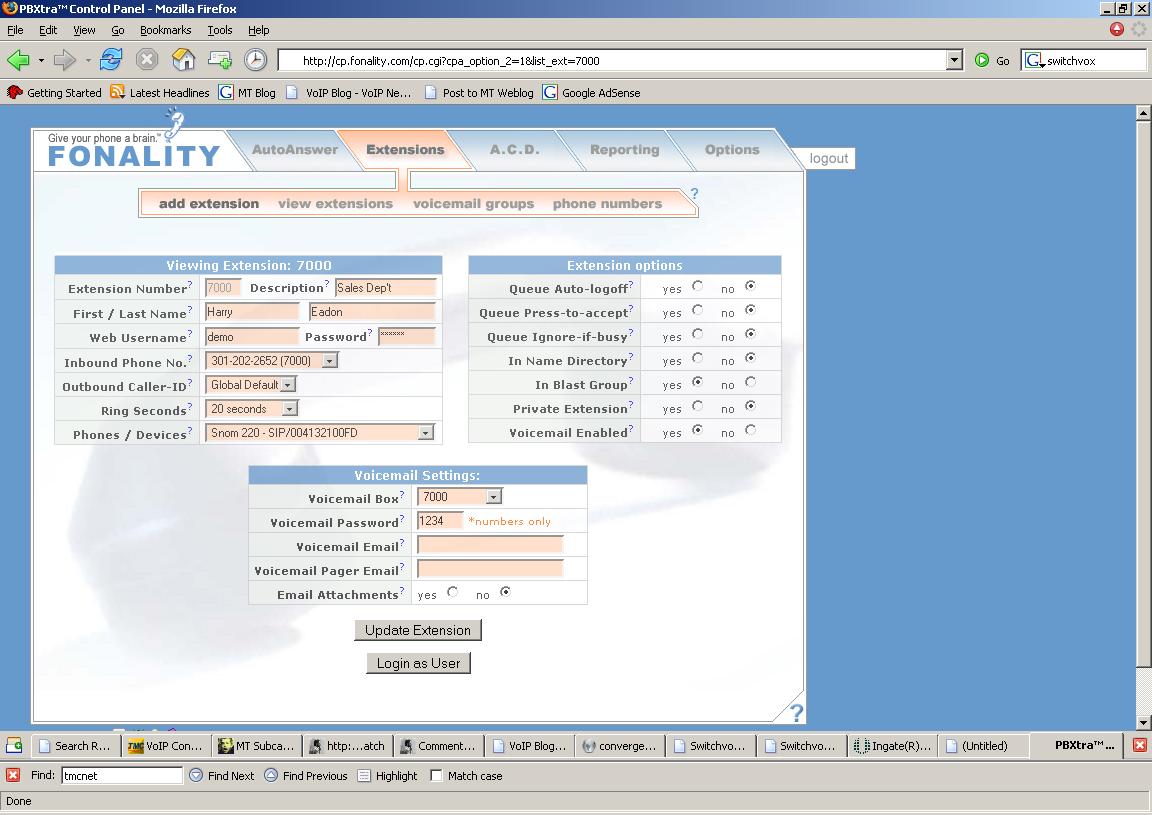Open the Outbound Caller-ID dropdown
The height and width of the screenshot is (815, 1152).
[x=287, y=385]
